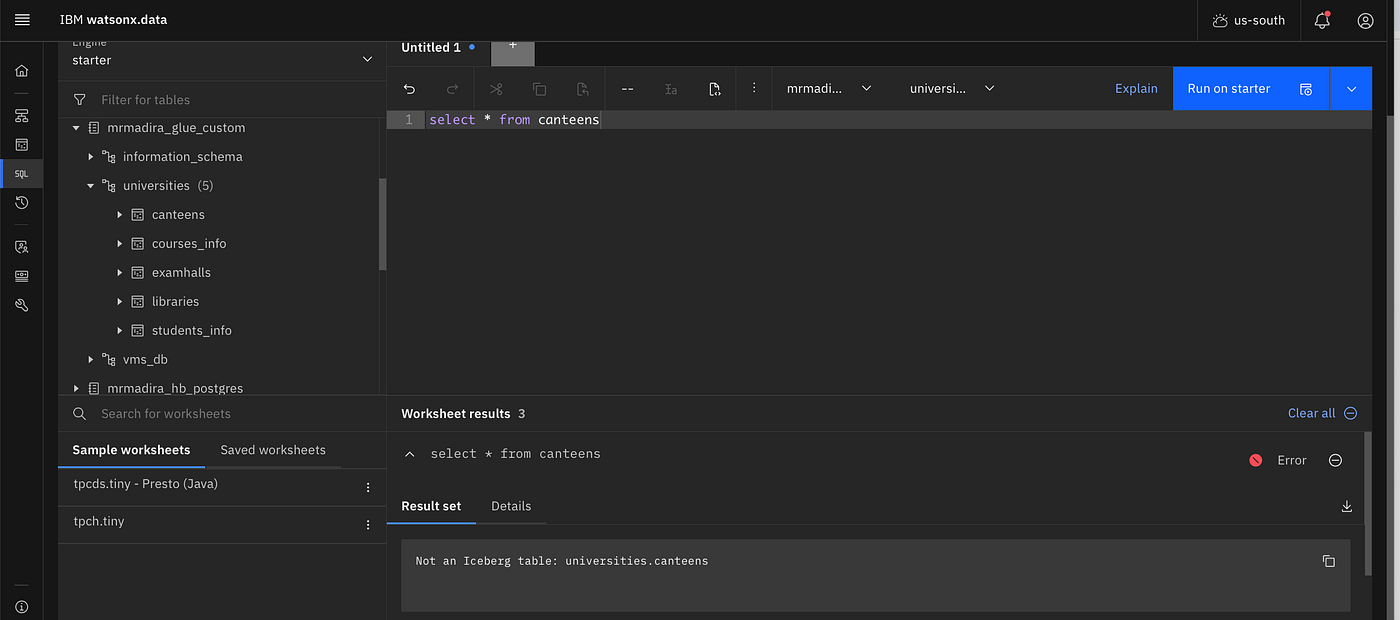Select the SQL query workspace icon
The width and height of the screenshot is (1400, 620).
(22, 174)
